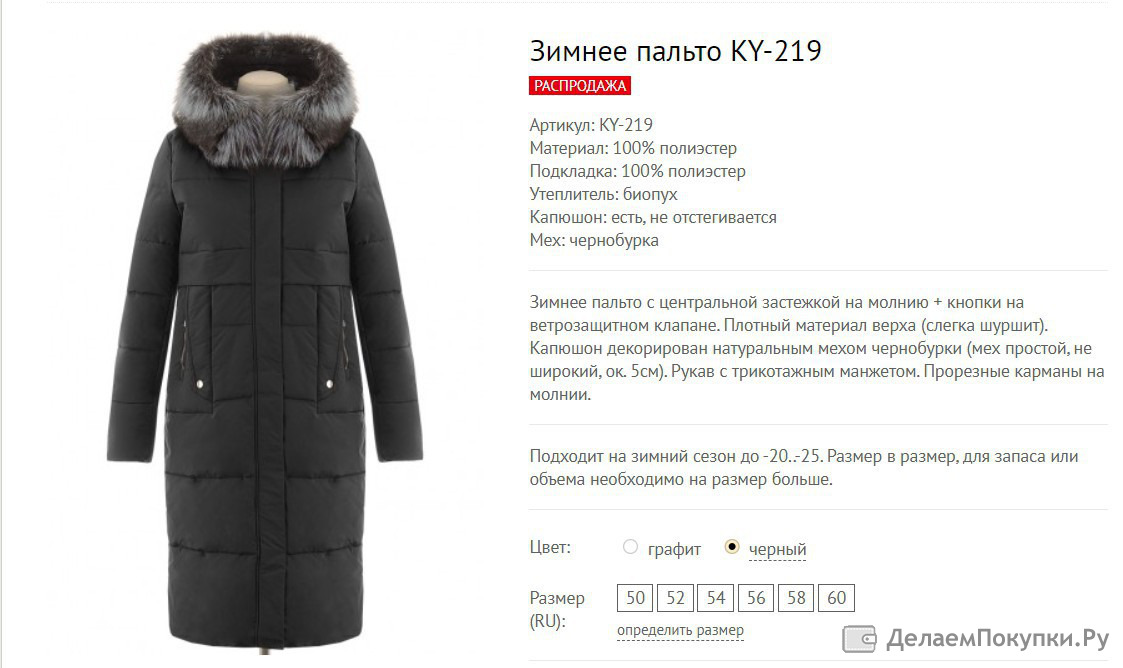
Task: Click the Зимнее пальто KY-219 title
Action: point(675,51)
